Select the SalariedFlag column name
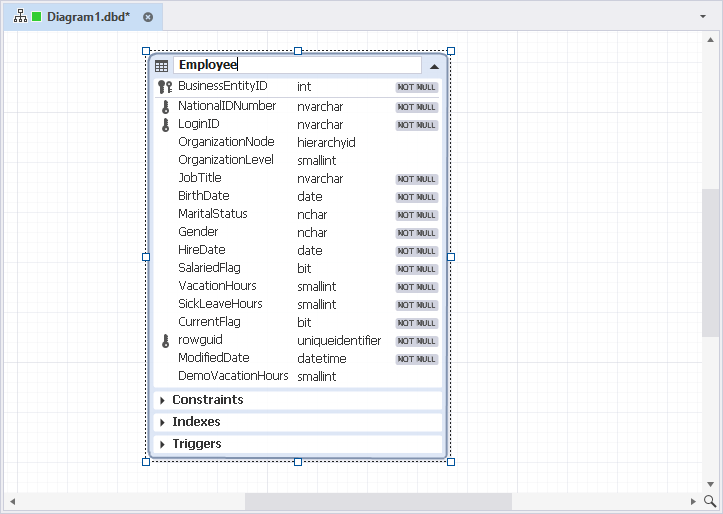The height and width of the screenshot is (514, 723). (209, 268)
